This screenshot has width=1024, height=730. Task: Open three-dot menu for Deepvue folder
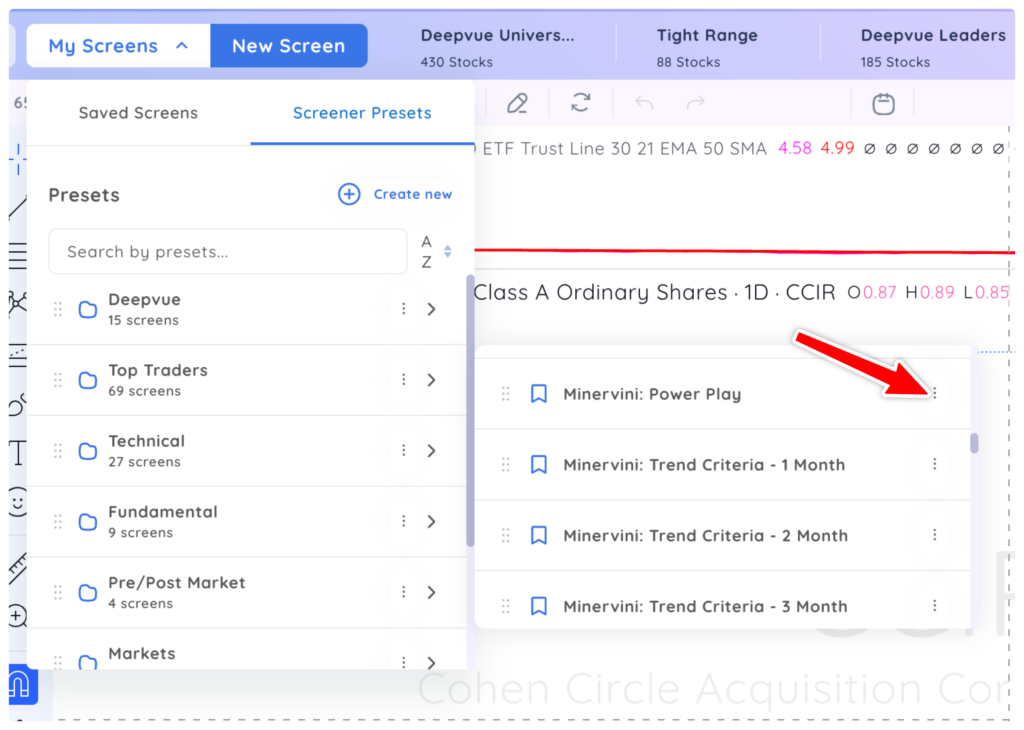404,309
